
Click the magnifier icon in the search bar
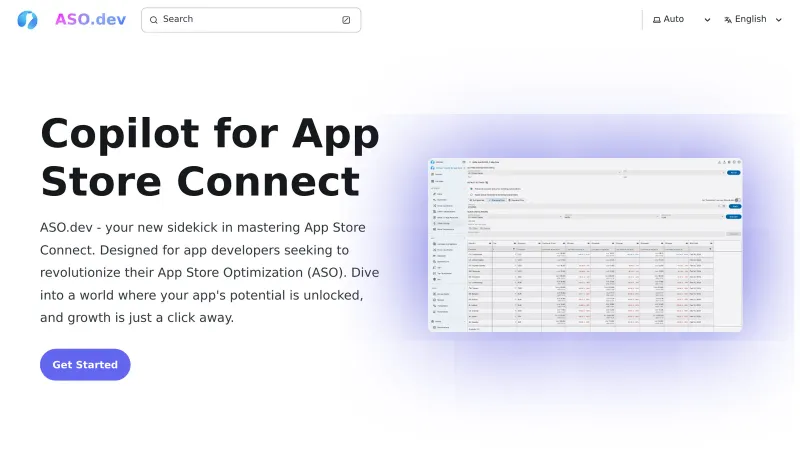click(x=154, y=20)
